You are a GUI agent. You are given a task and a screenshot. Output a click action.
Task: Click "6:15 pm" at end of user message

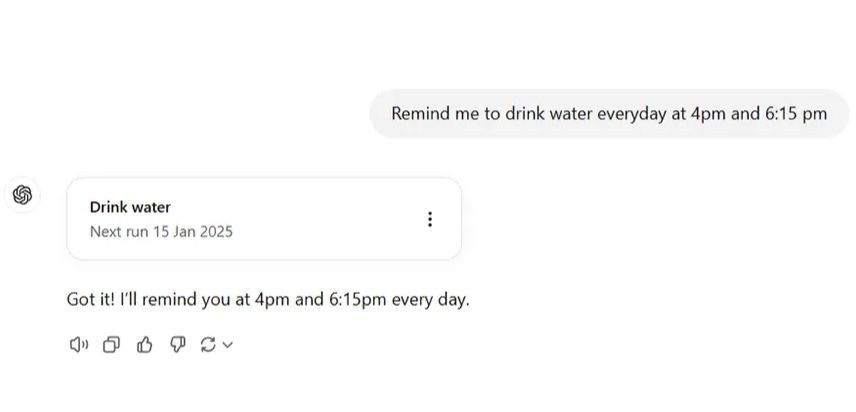coord(796,113)
